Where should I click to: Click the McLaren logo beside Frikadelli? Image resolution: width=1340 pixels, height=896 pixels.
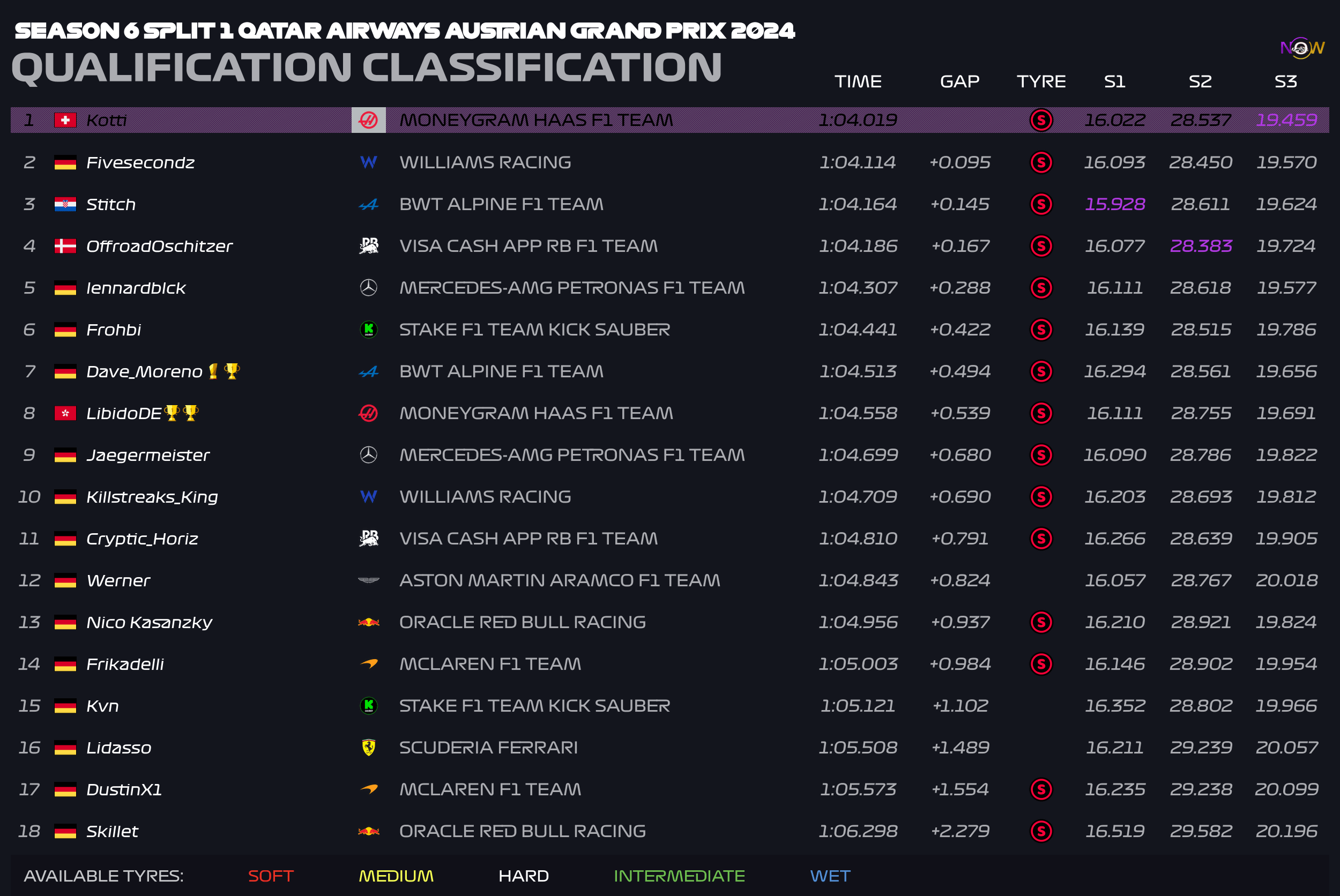click(369, 663)
